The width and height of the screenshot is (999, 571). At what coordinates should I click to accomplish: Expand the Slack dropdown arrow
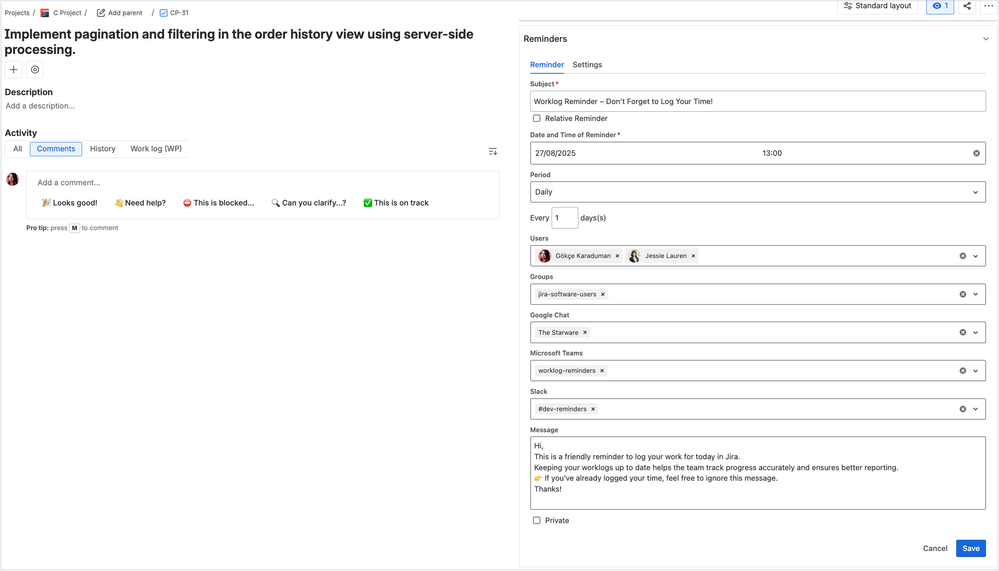coord(975,409)
